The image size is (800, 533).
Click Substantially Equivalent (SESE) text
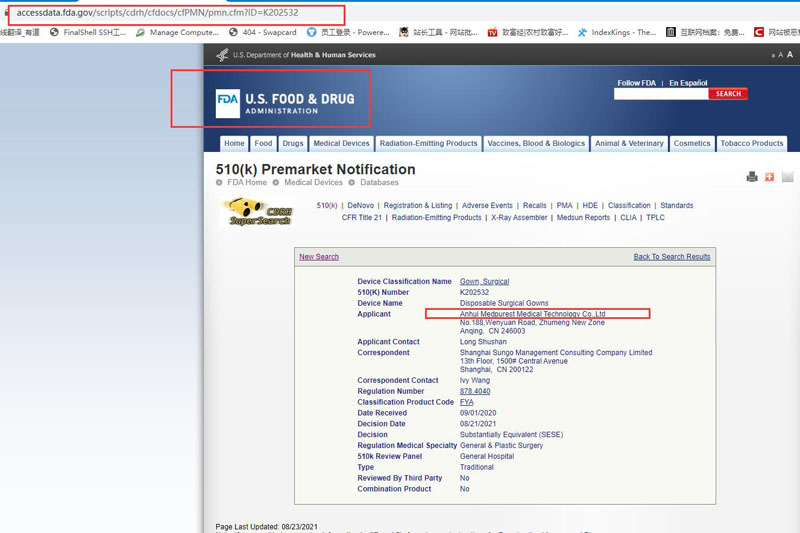[x=511, y=435]
